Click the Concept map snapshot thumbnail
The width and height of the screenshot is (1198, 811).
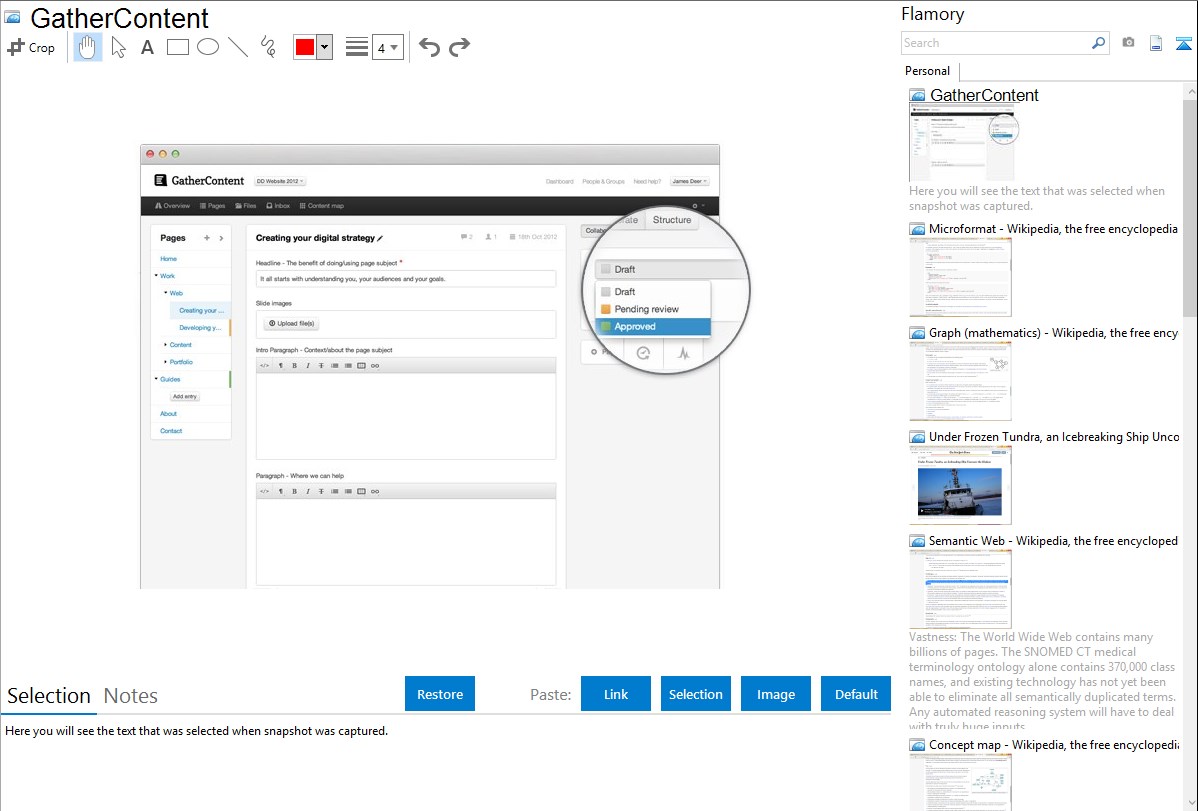click(x=960, y=782)
